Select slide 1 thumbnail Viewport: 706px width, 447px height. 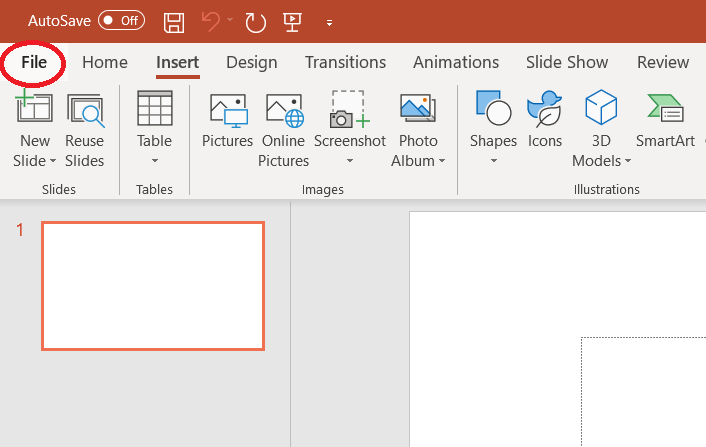[153, 286]
